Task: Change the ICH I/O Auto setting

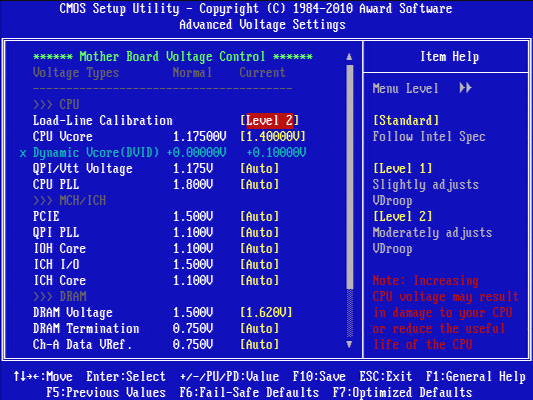Action: [259, 264]
